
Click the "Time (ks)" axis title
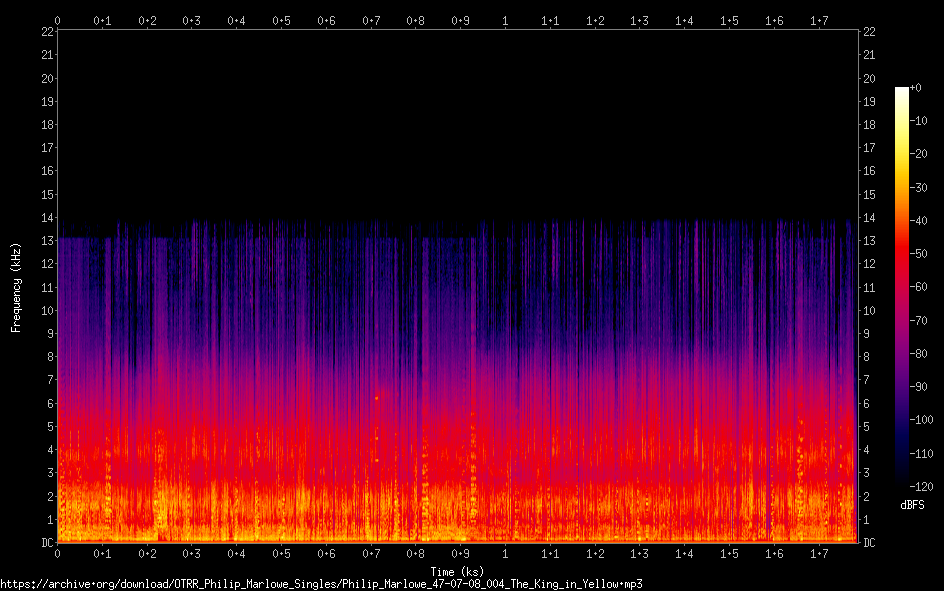point(457,571)
